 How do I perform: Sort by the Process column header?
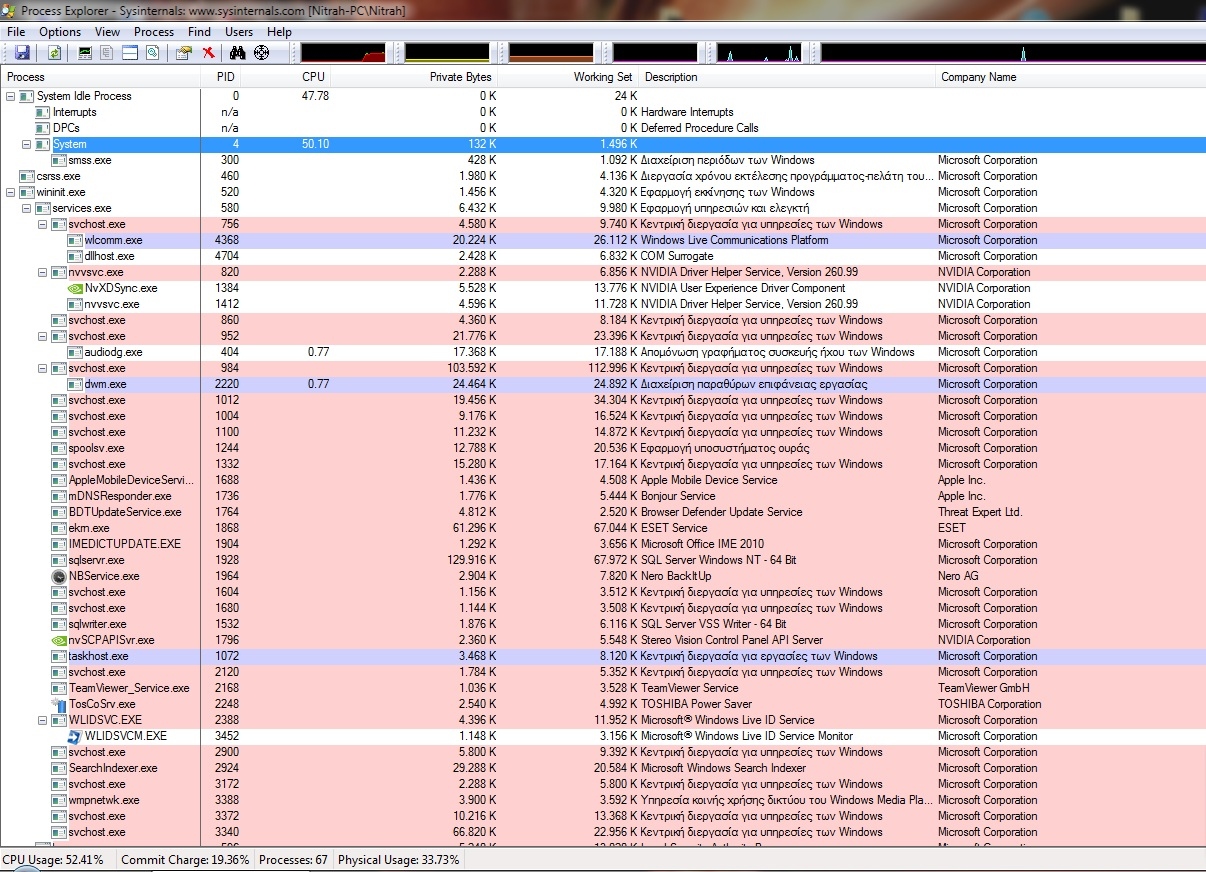click(100, 77)
